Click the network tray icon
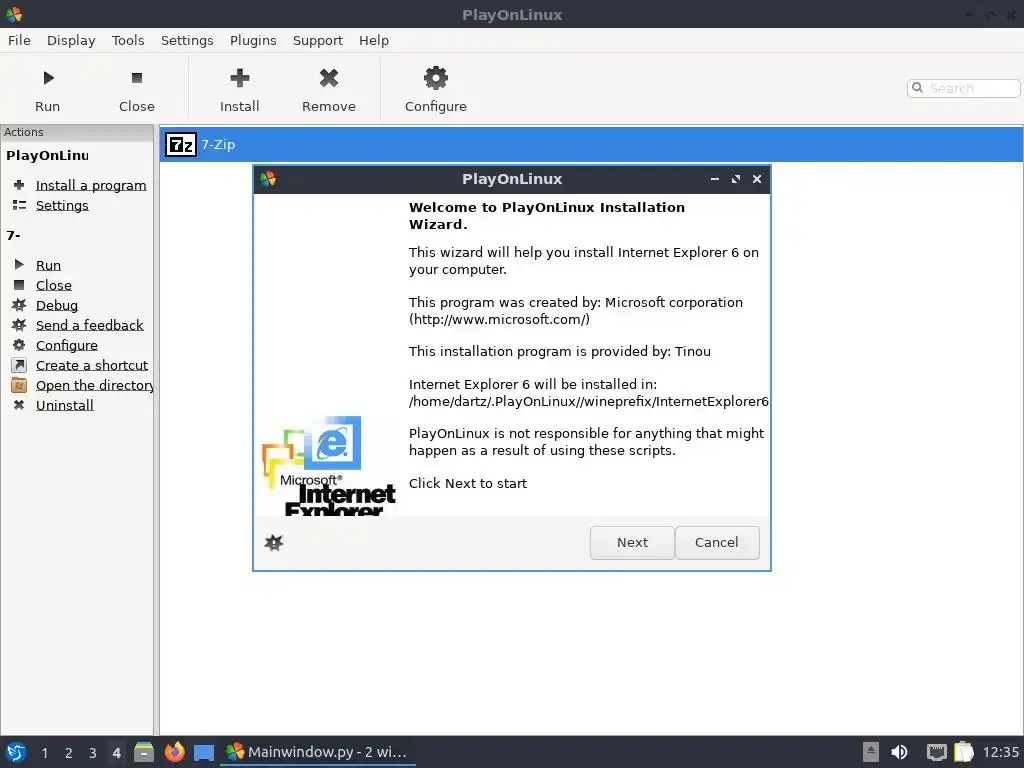Image resolution: width=1024 pixels, height=768 pixels. [x=936, y=752]
